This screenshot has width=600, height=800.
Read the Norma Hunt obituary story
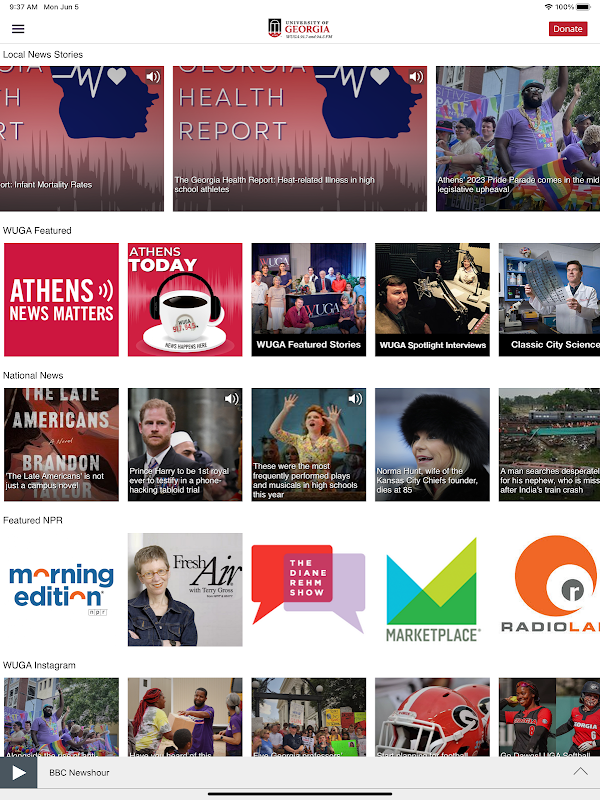(x=432, y=444)
